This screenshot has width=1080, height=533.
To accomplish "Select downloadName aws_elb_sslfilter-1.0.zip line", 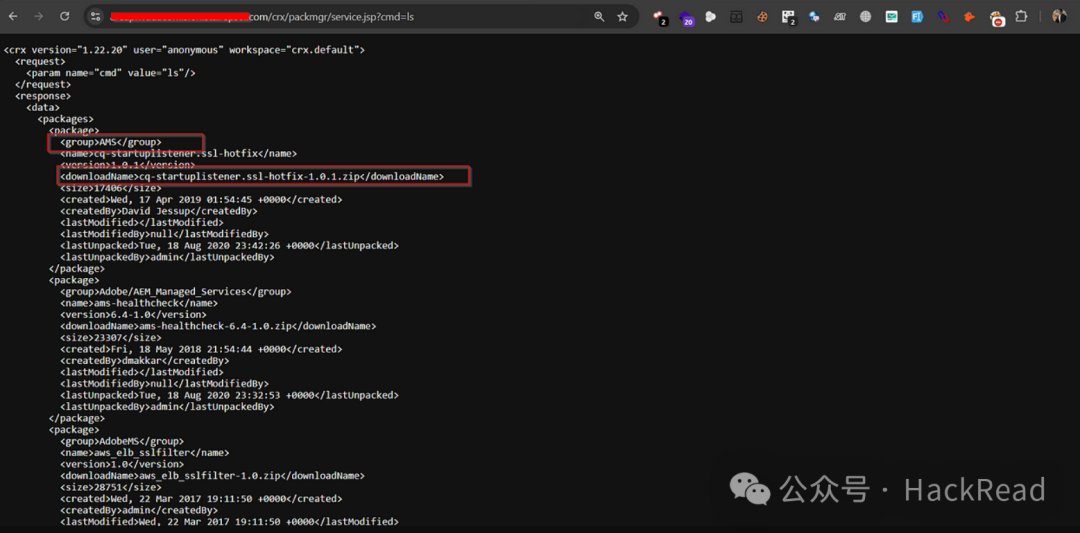I will tap(212, 475).
